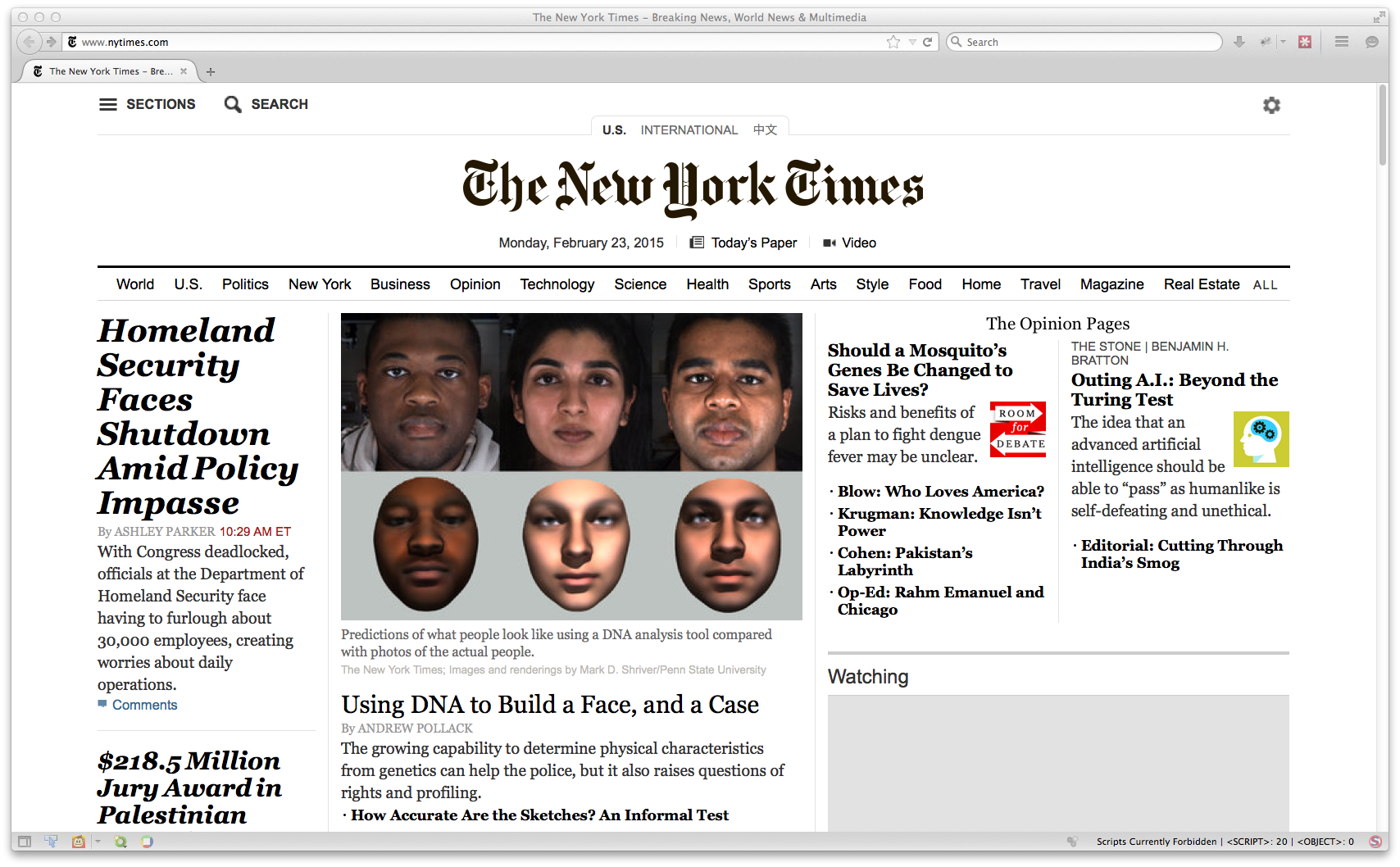Click the chat smiley icon in toolbar
The height and width of the screenshot is (867, 1400).
click(1371, 42)
